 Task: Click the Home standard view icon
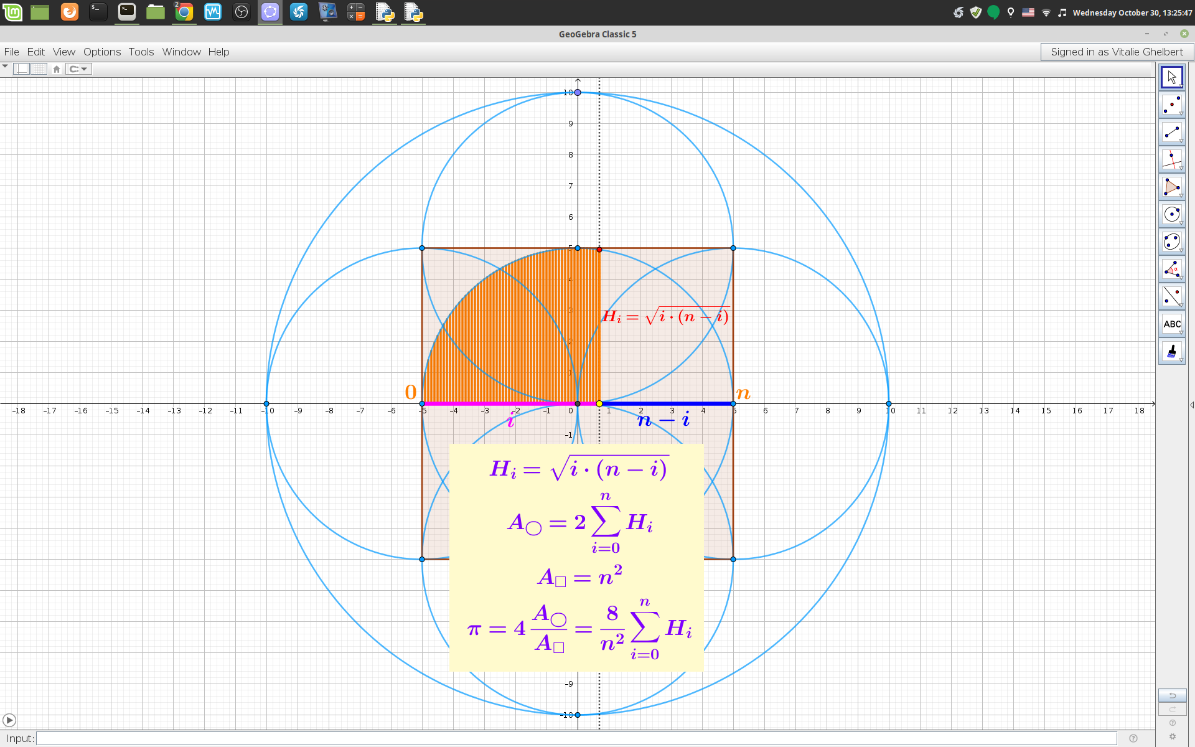click(x=56, y=69)
